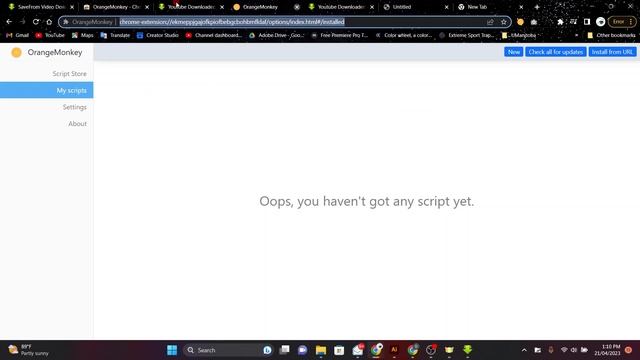Open the weather widget Partly sunny

(29, 350)
